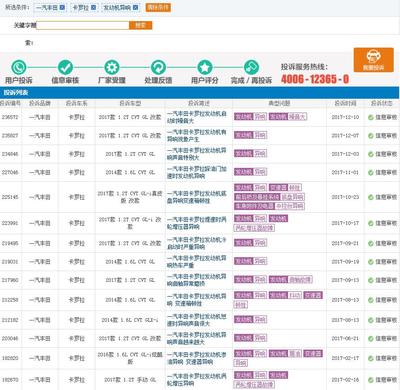Click the 厂家受理 gear step icon
The width and height of the screenshot is (400, 390).
[112, 67]
